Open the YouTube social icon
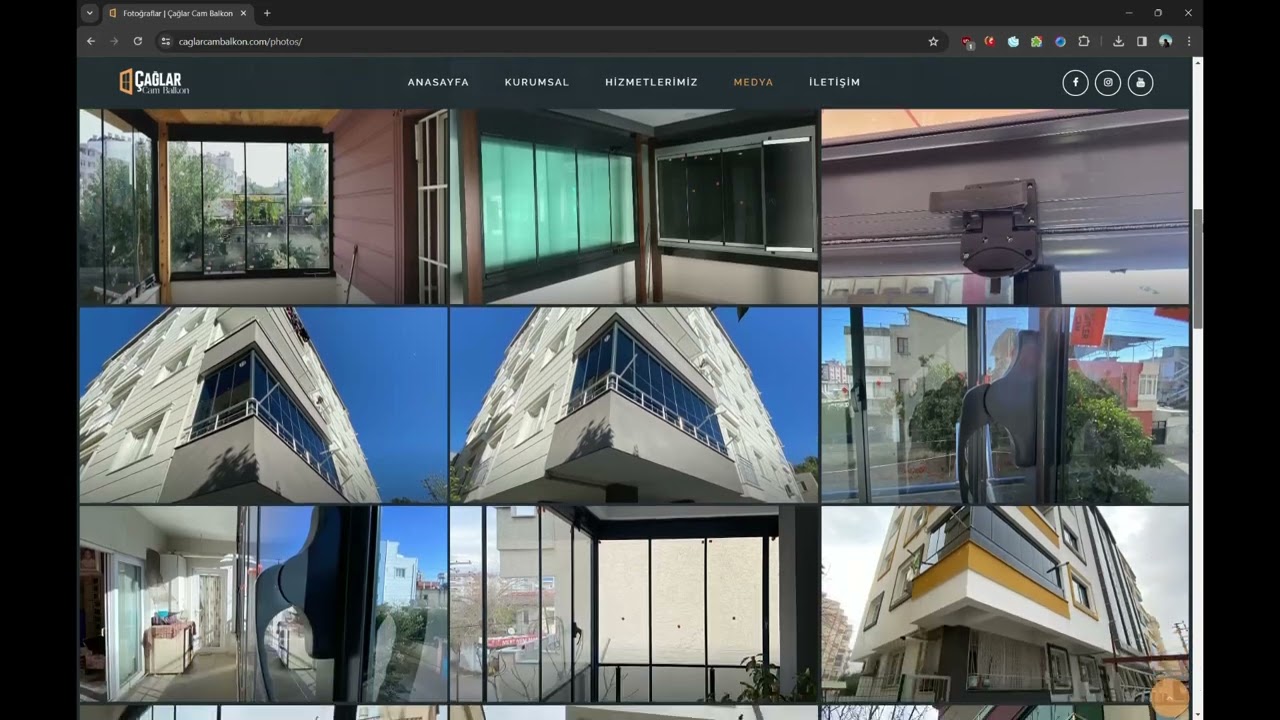 point(1140,83)
